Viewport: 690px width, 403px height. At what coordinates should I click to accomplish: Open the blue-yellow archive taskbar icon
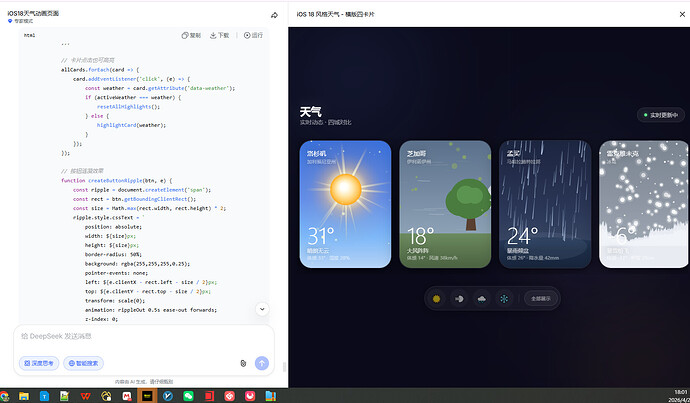(x=271, y=396)
